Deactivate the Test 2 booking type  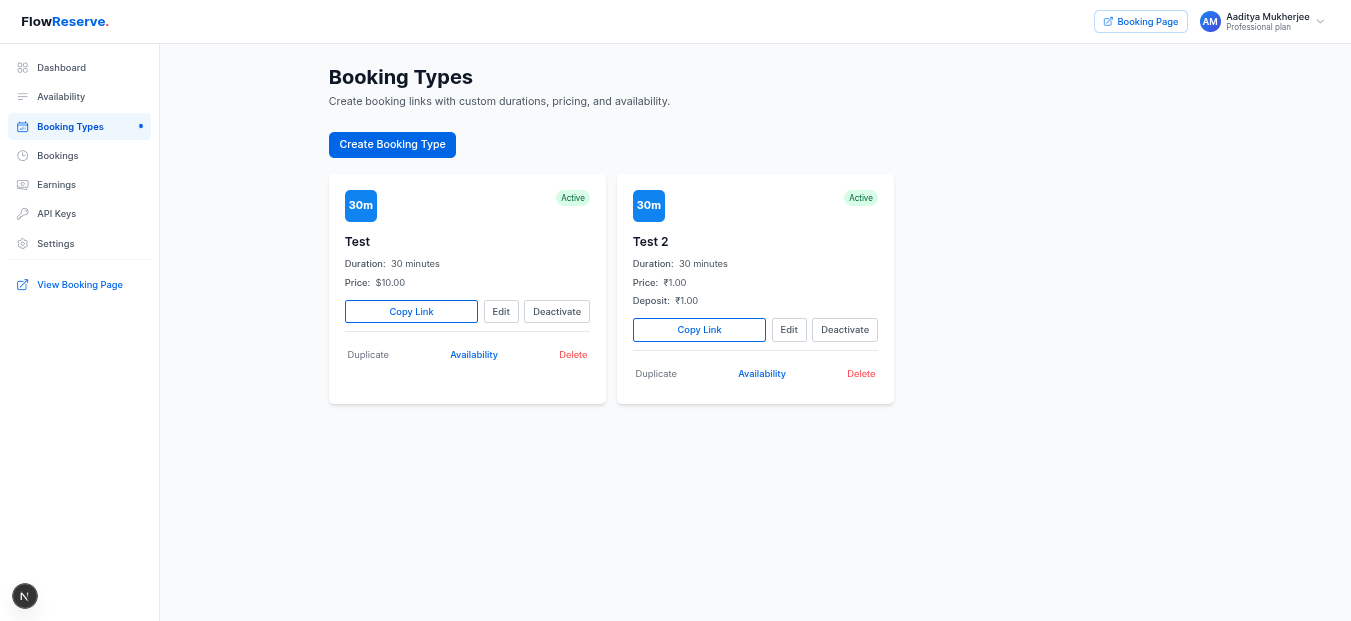844,329
